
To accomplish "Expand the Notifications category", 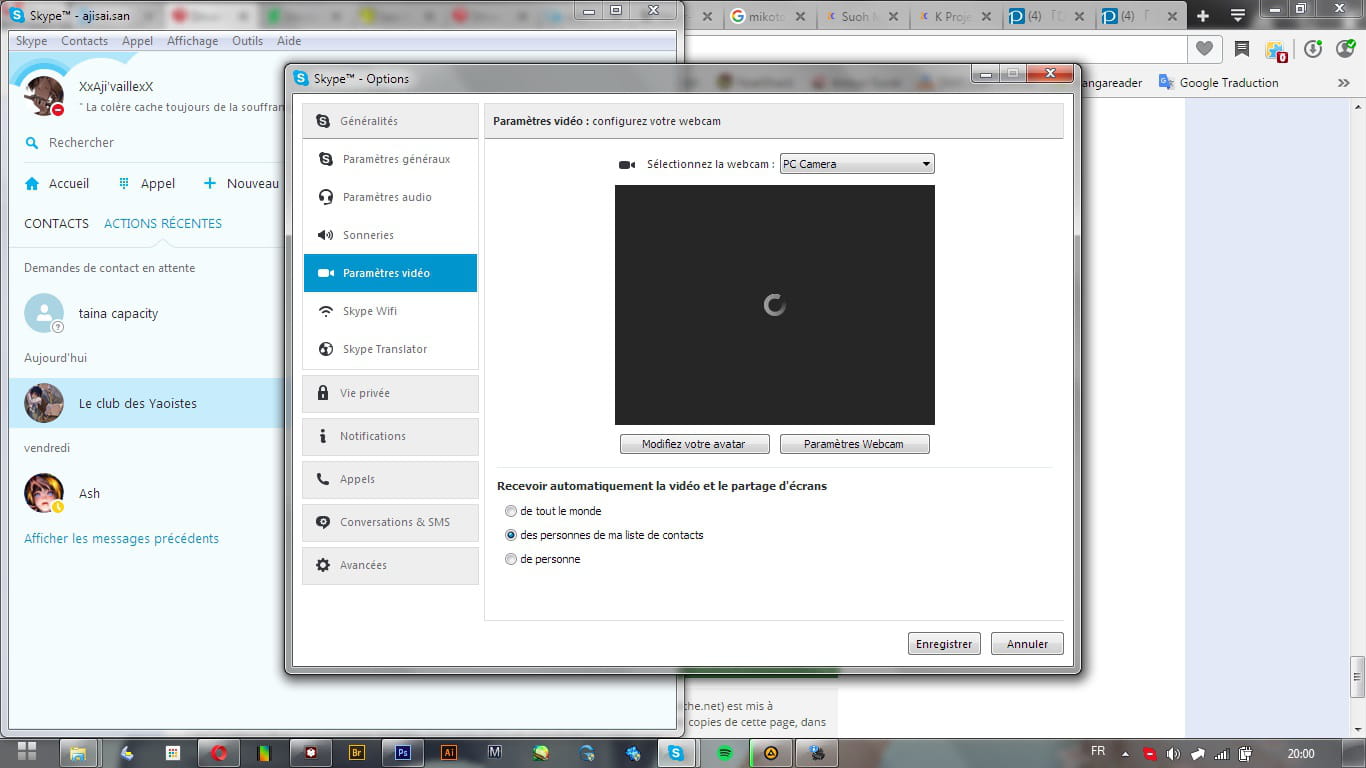I will tap(390, 436).
